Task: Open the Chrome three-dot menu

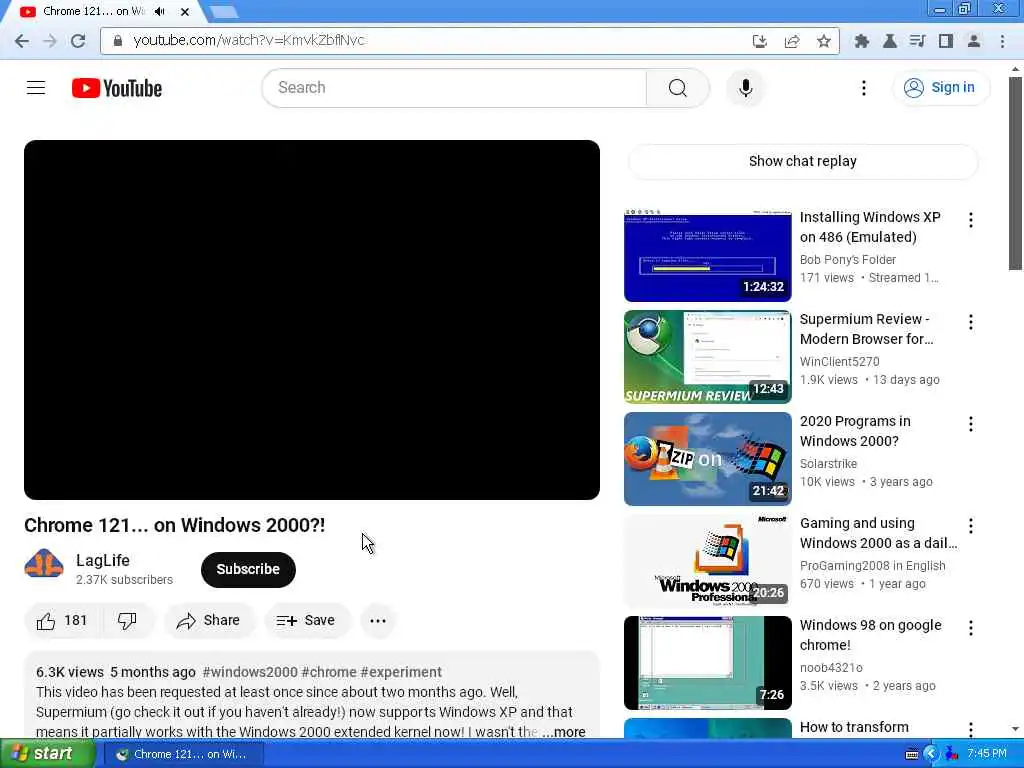Action: point(1002,41)
